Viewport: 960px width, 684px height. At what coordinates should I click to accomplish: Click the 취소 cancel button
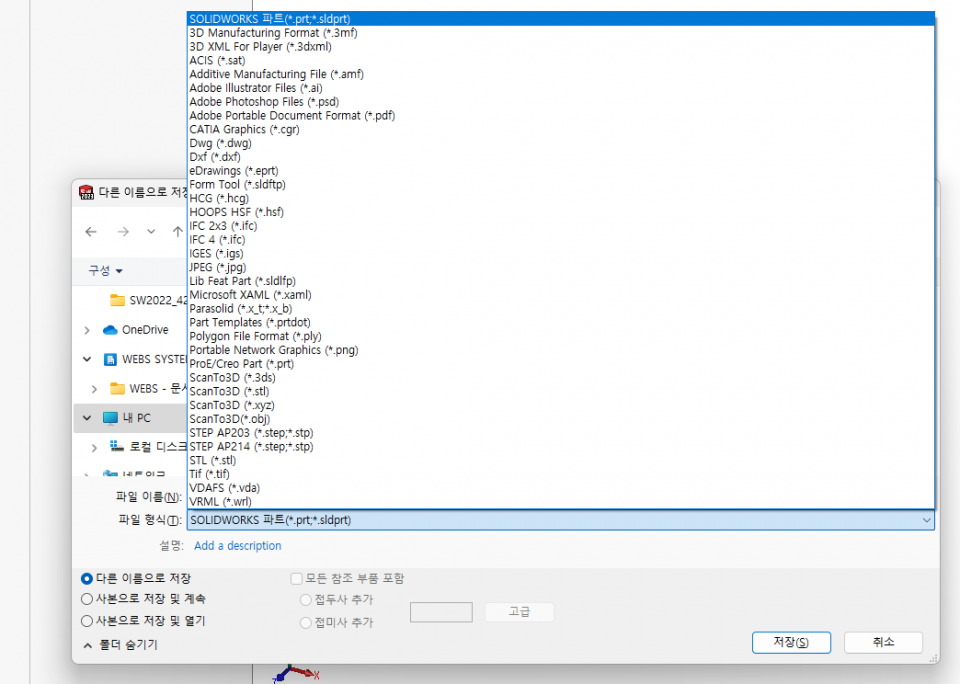pyautogui.click(x=883, y=642)
